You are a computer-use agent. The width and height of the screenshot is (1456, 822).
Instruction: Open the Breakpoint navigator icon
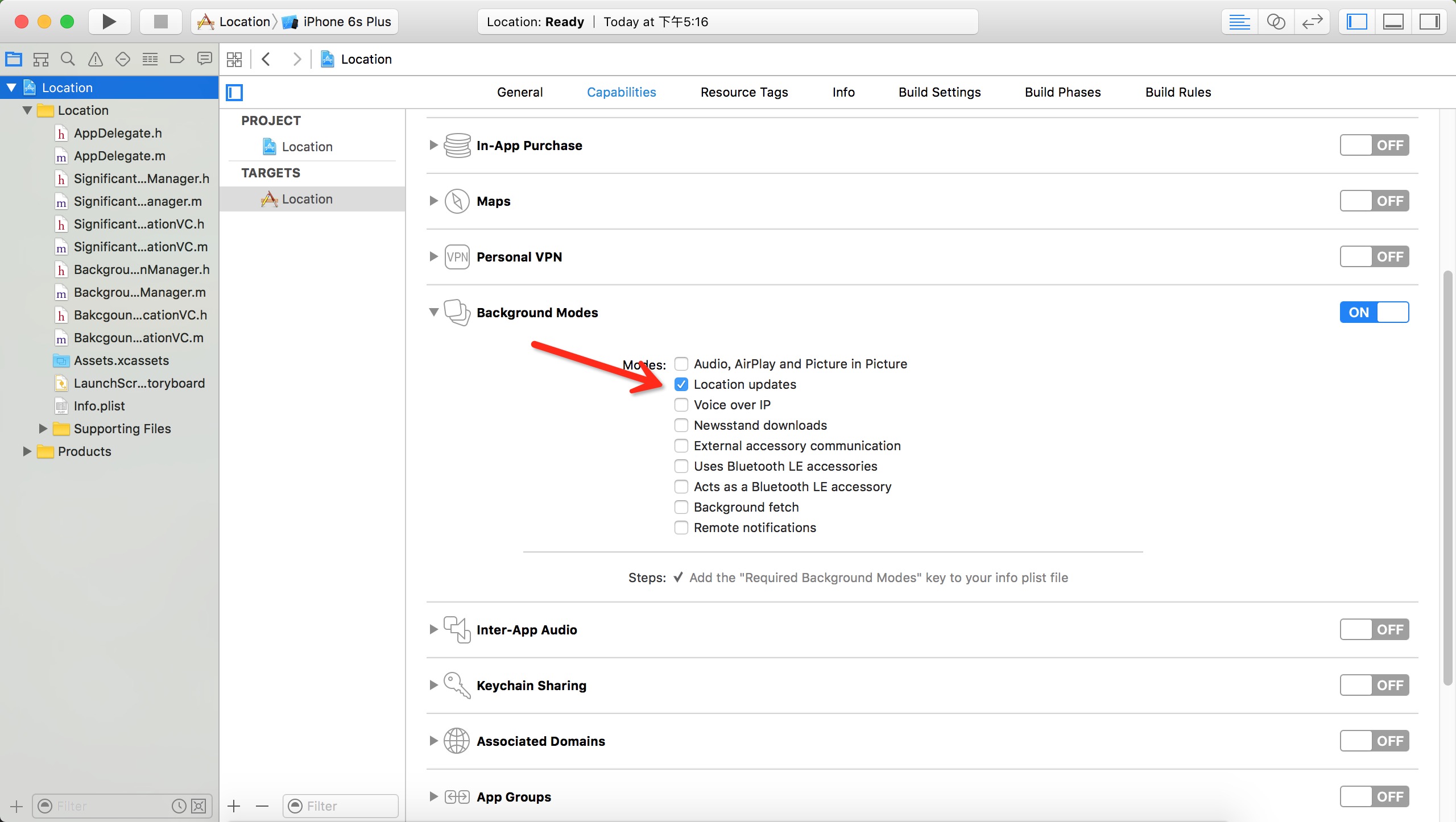click(177, 59)
